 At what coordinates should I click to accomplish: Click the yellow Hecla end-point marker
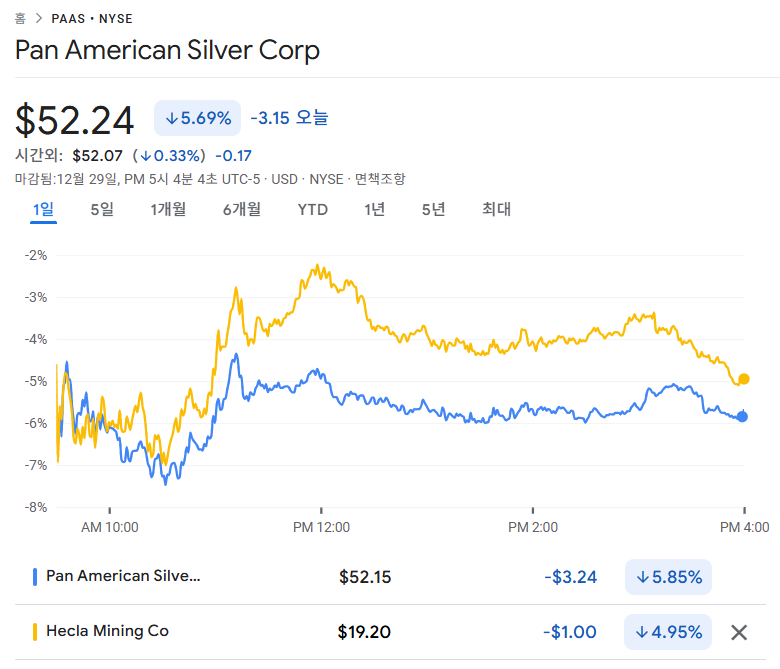tap(743, 379)
